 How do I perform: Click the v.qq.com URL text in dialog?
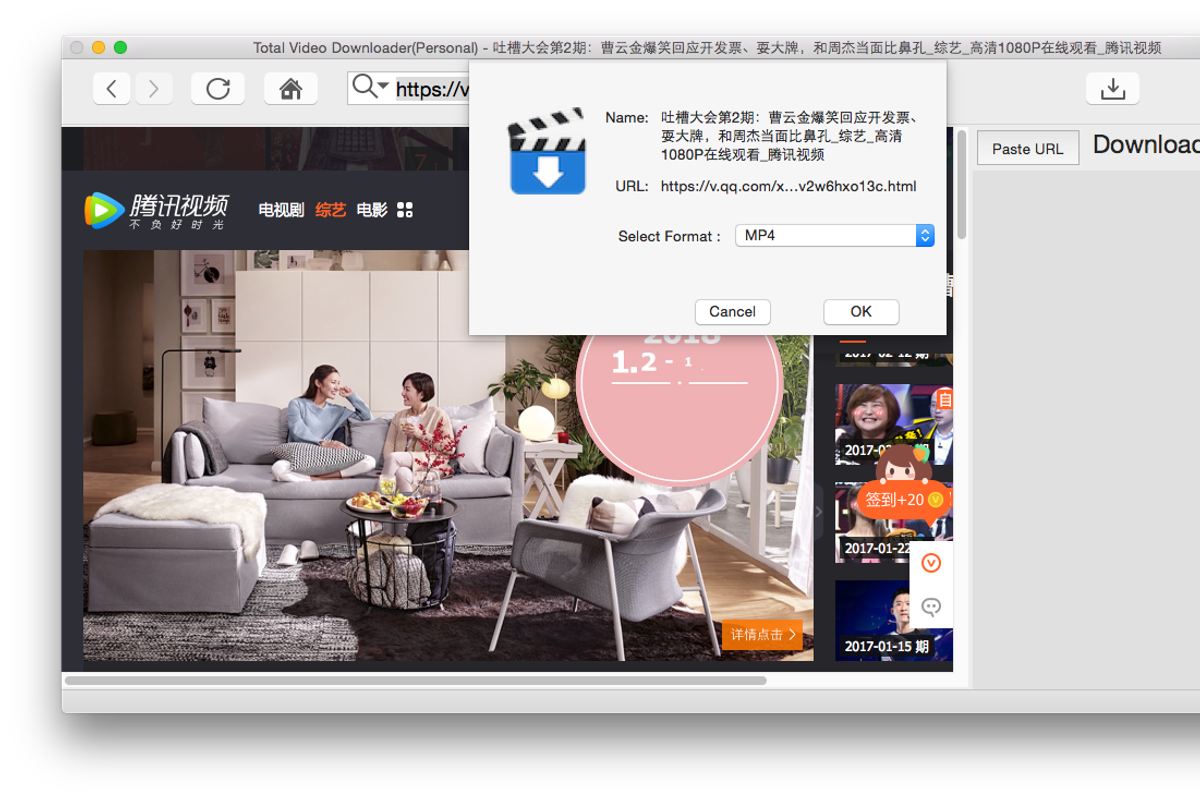click(788, 186)
